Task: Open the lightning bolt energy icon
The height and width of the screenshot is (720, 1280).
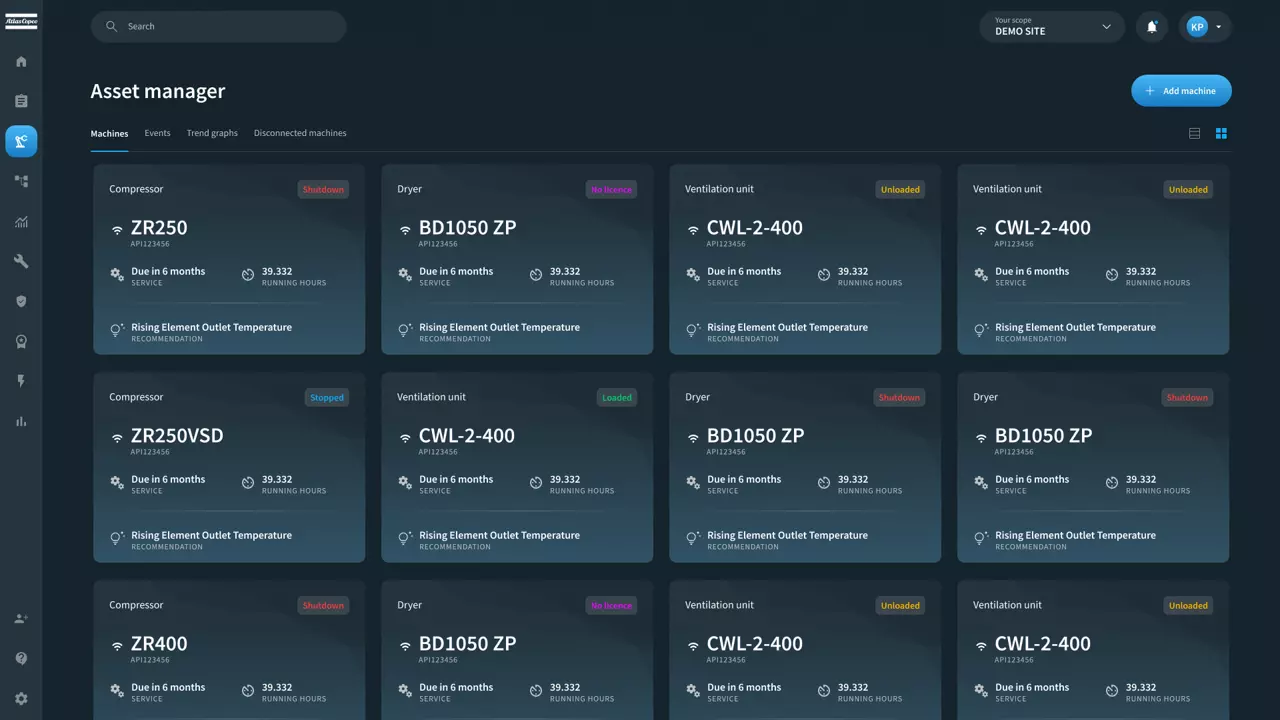Action: pyautogui.click(x=21, y=381)
